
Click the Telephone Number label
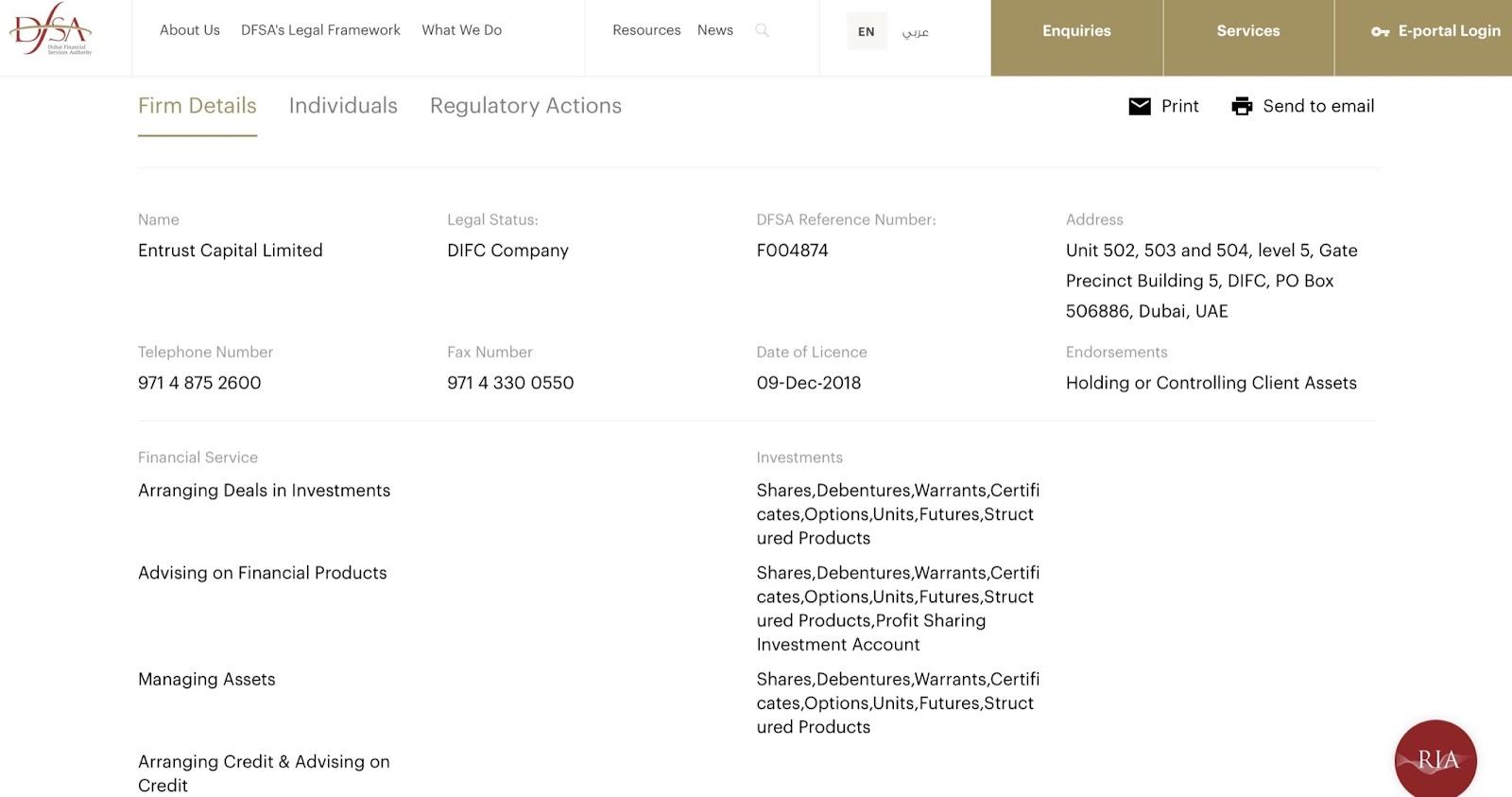(205, 352)
